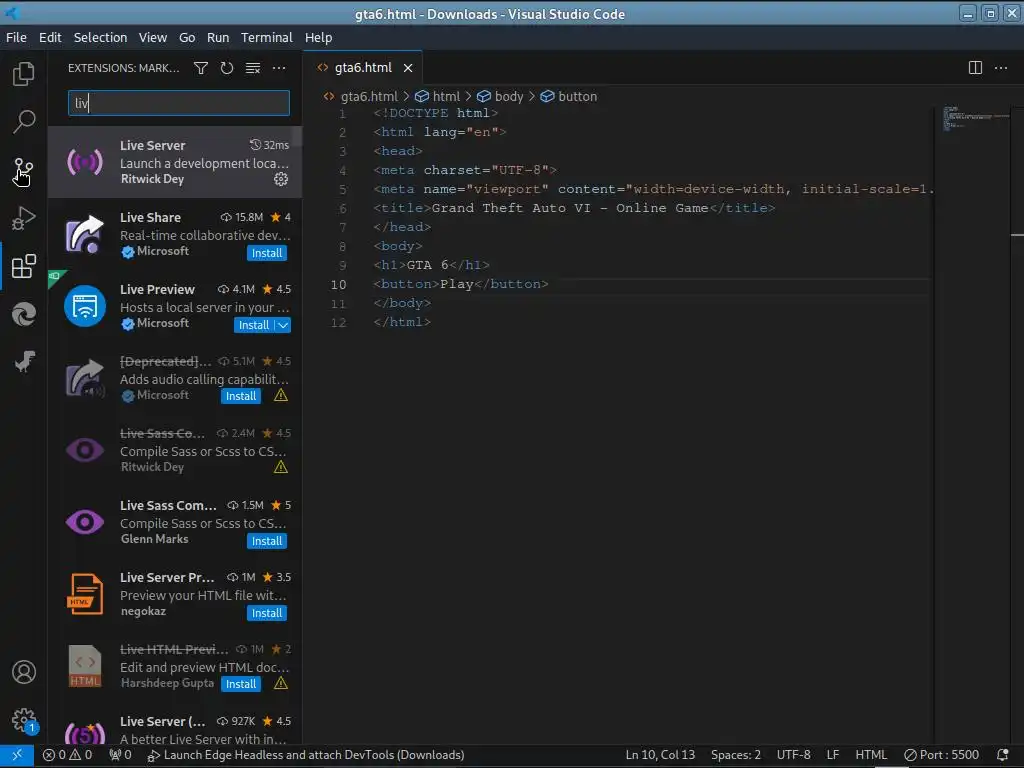Change file encoding UTF-8
The image size is (1024, 768).
(x=793, y=755)
